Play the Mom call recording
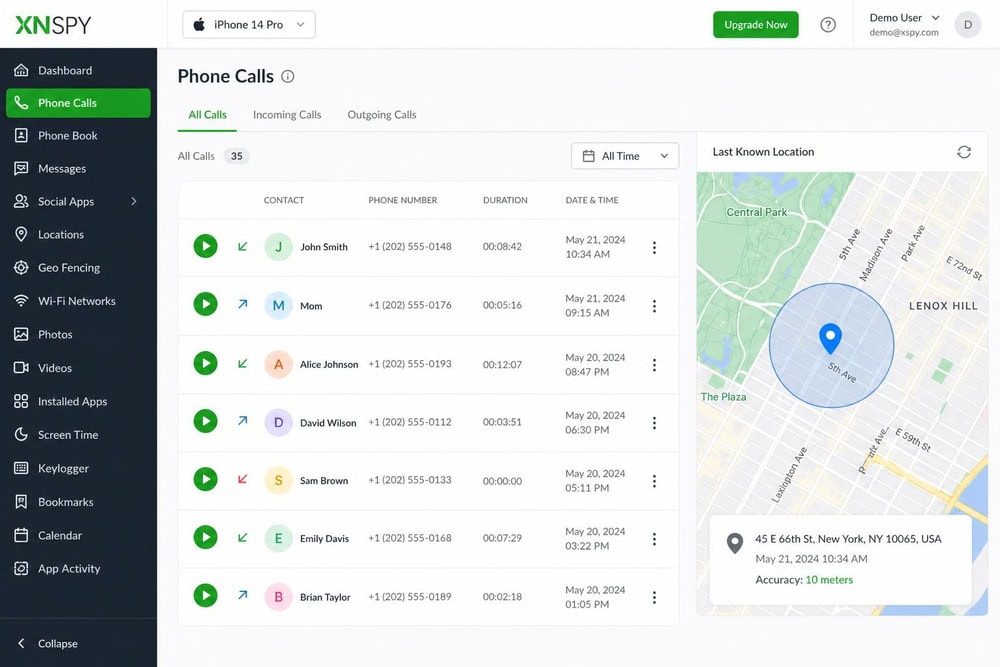Image resolution: width=1000 pixels, height=667 pixels. 205,304
